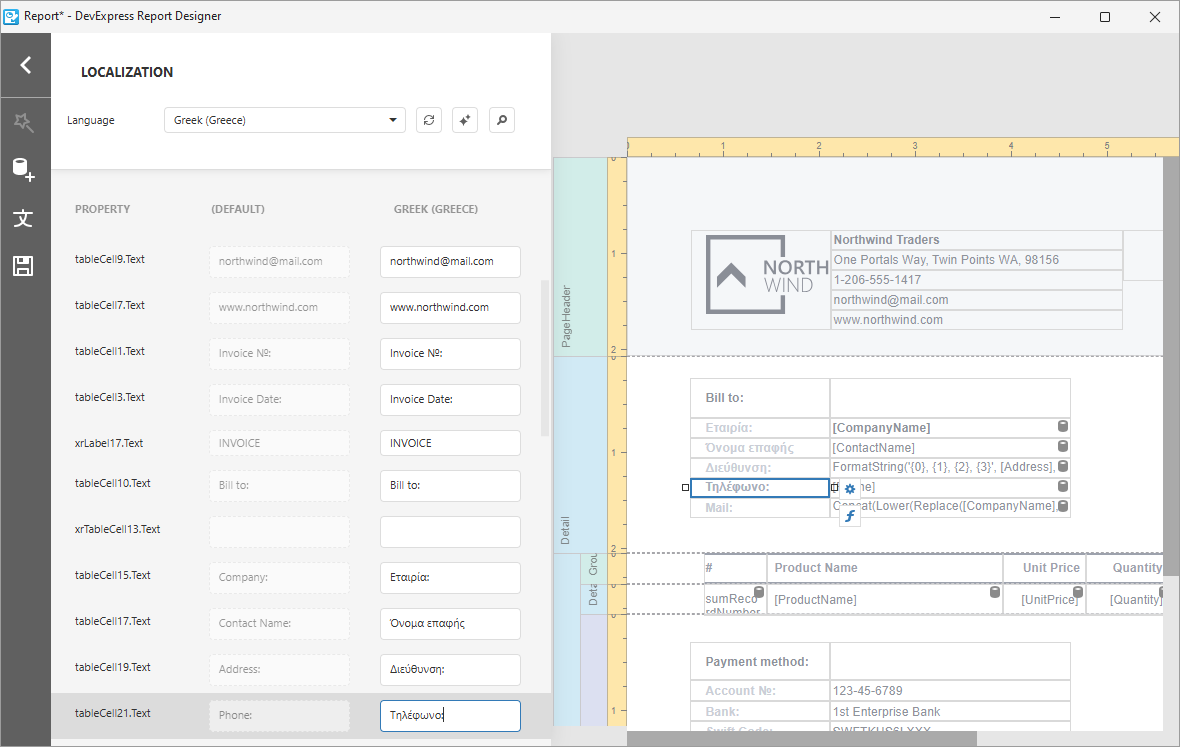
Task: Open the Add Data Source sidebar icon
Action: coord(25,169)
